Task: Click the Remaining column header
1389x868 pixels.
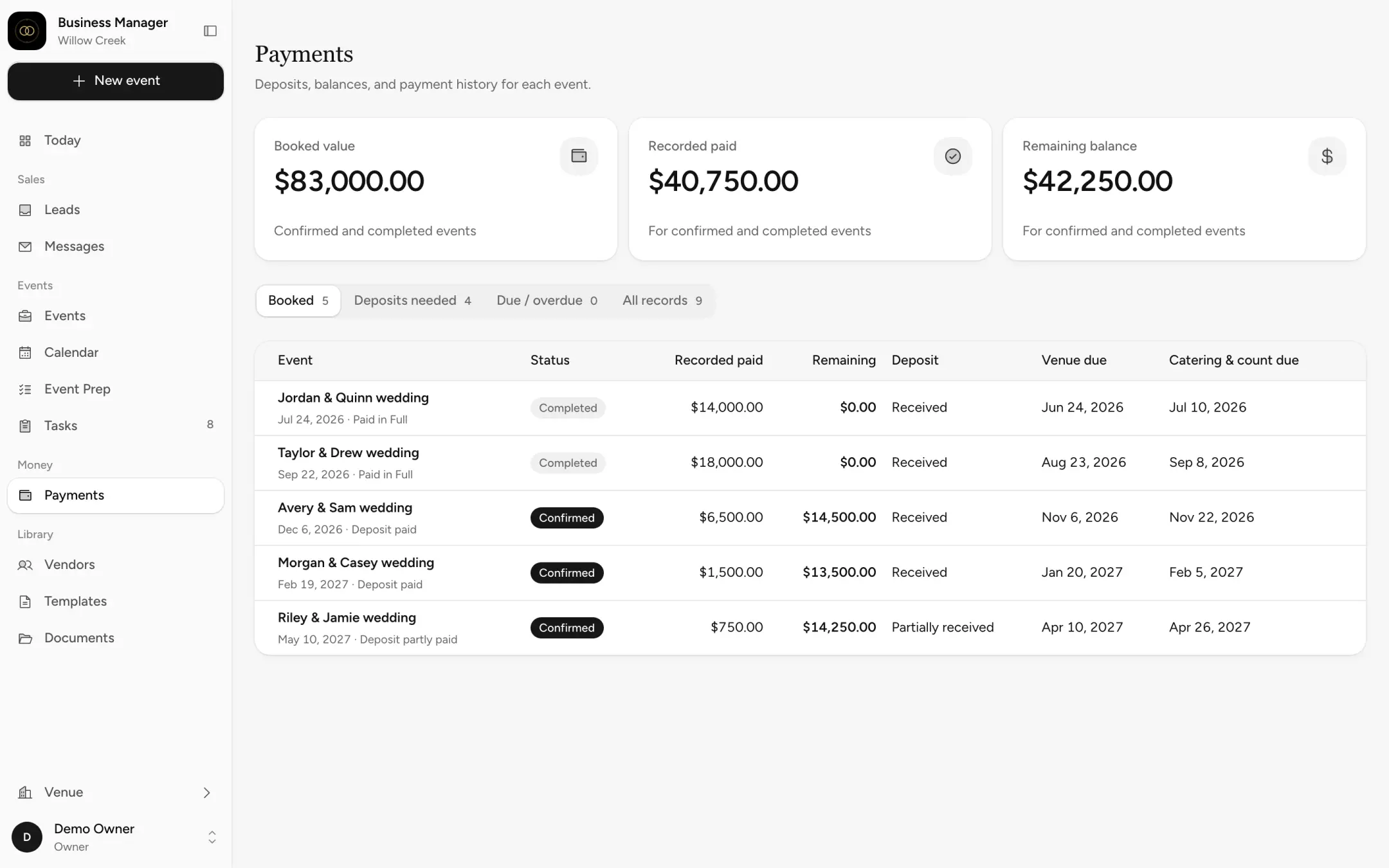Action: [844, 361]
